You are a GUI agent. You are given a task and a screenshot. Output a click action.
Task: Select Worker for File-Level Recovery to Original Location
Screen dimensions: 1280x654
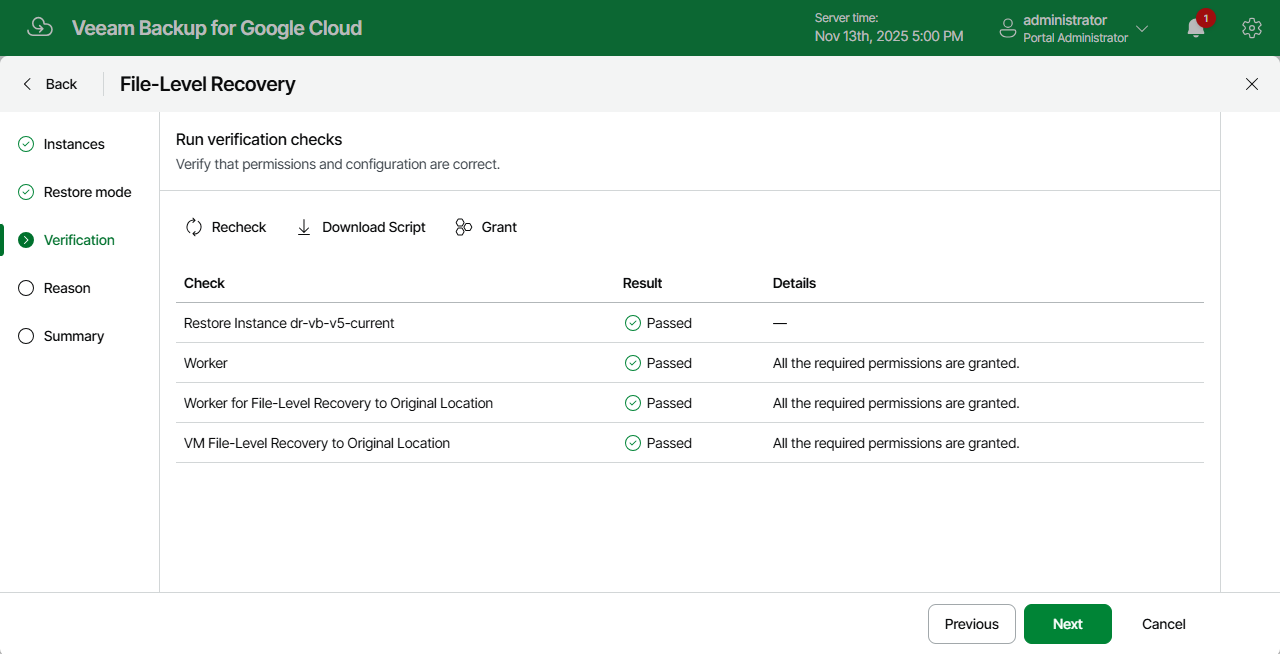tap(338, 403)
